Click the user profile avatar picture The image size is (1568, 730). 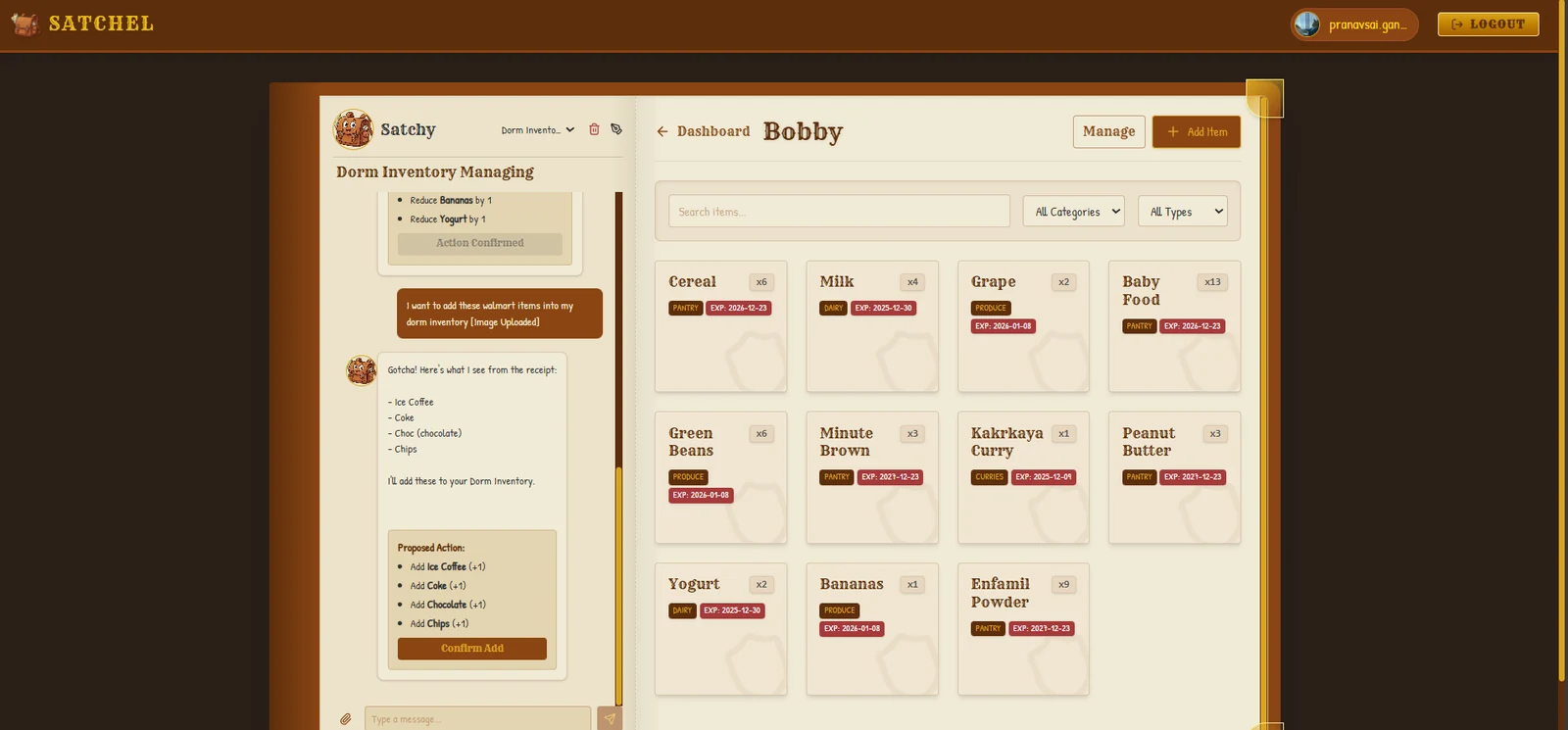[x=1307, y=24]
